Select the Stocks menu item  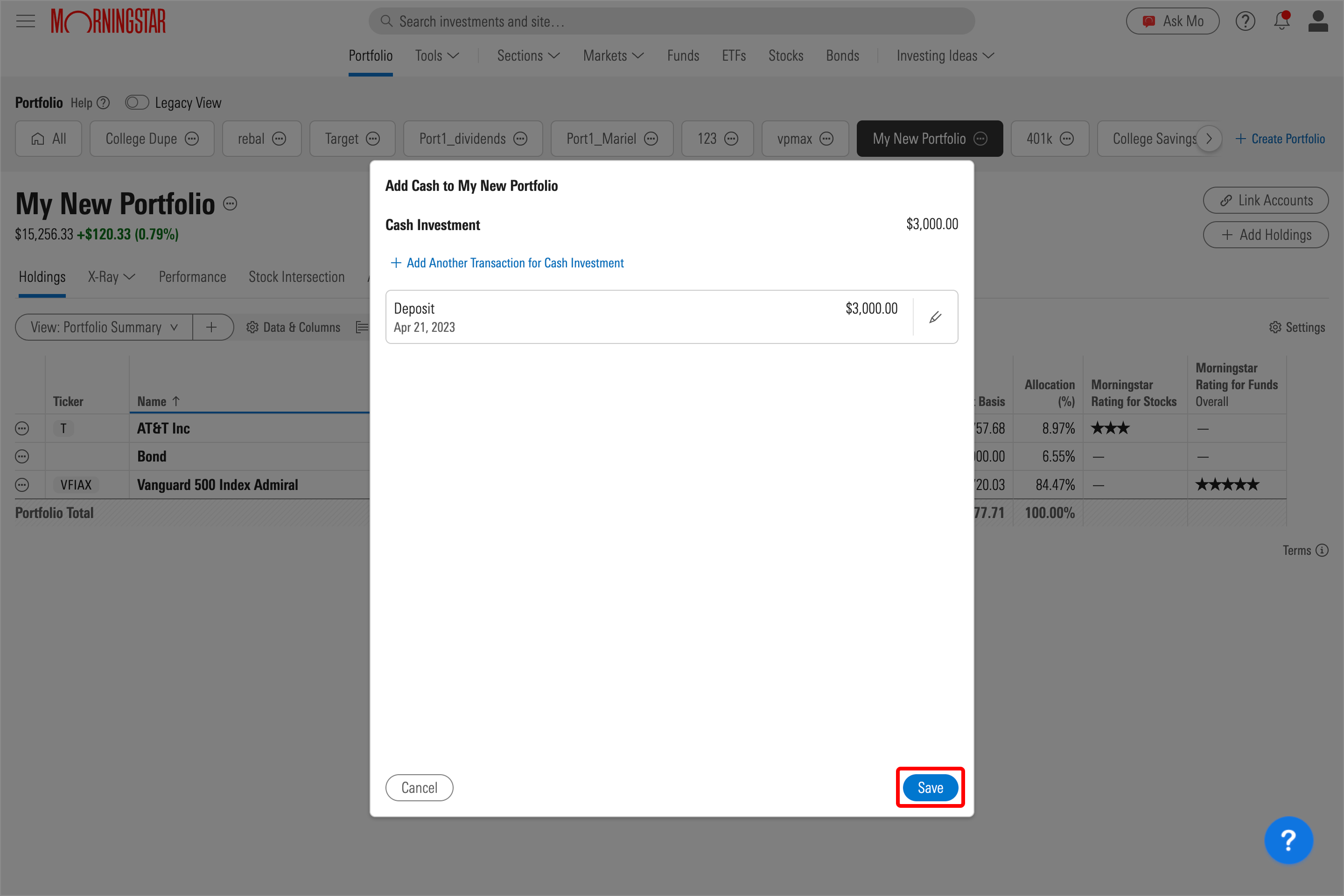(x=786, y=56)
